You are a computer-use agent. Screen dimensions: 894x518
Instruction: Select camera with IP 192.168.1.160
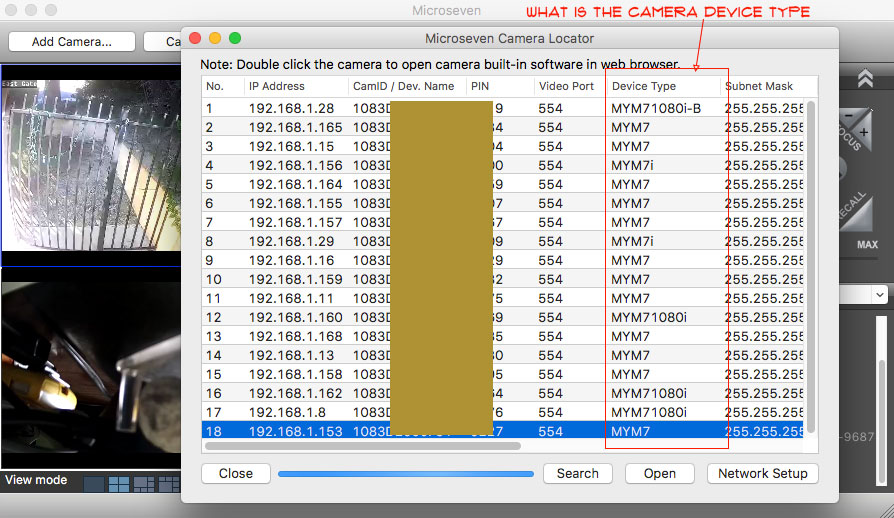(502, 317)
